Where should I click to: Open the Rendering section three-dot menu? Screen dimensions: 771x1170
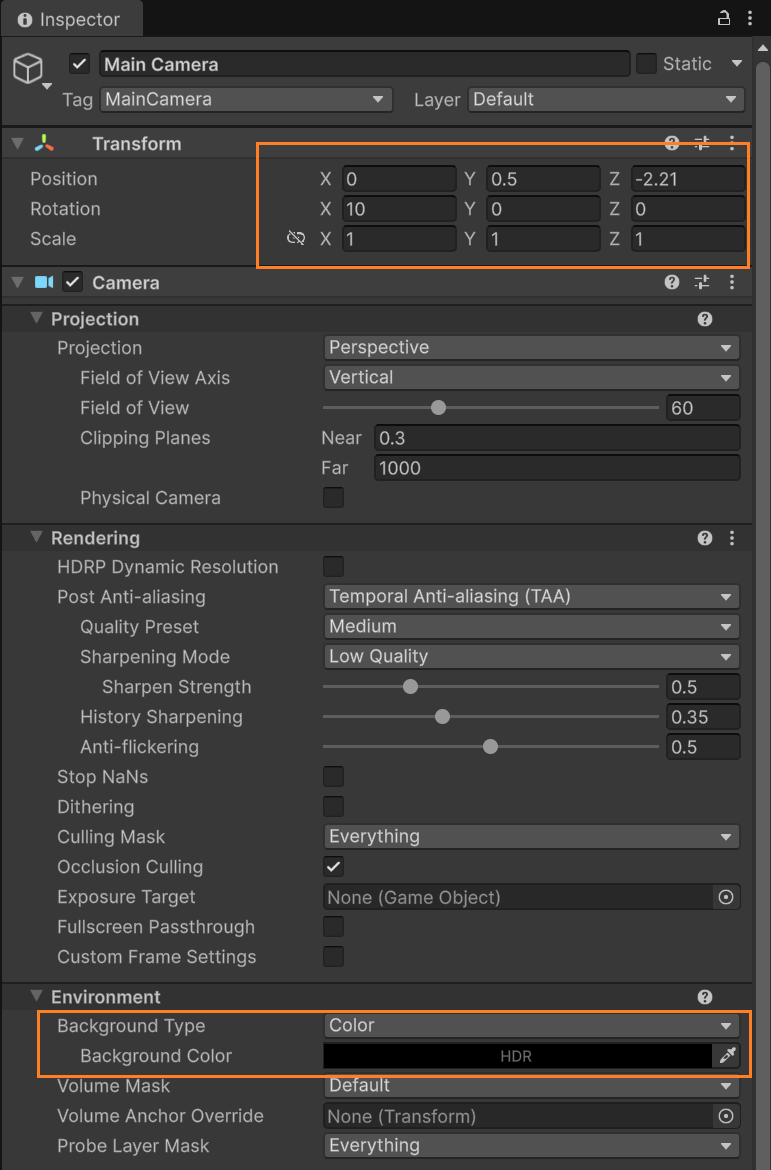point(733,538)
